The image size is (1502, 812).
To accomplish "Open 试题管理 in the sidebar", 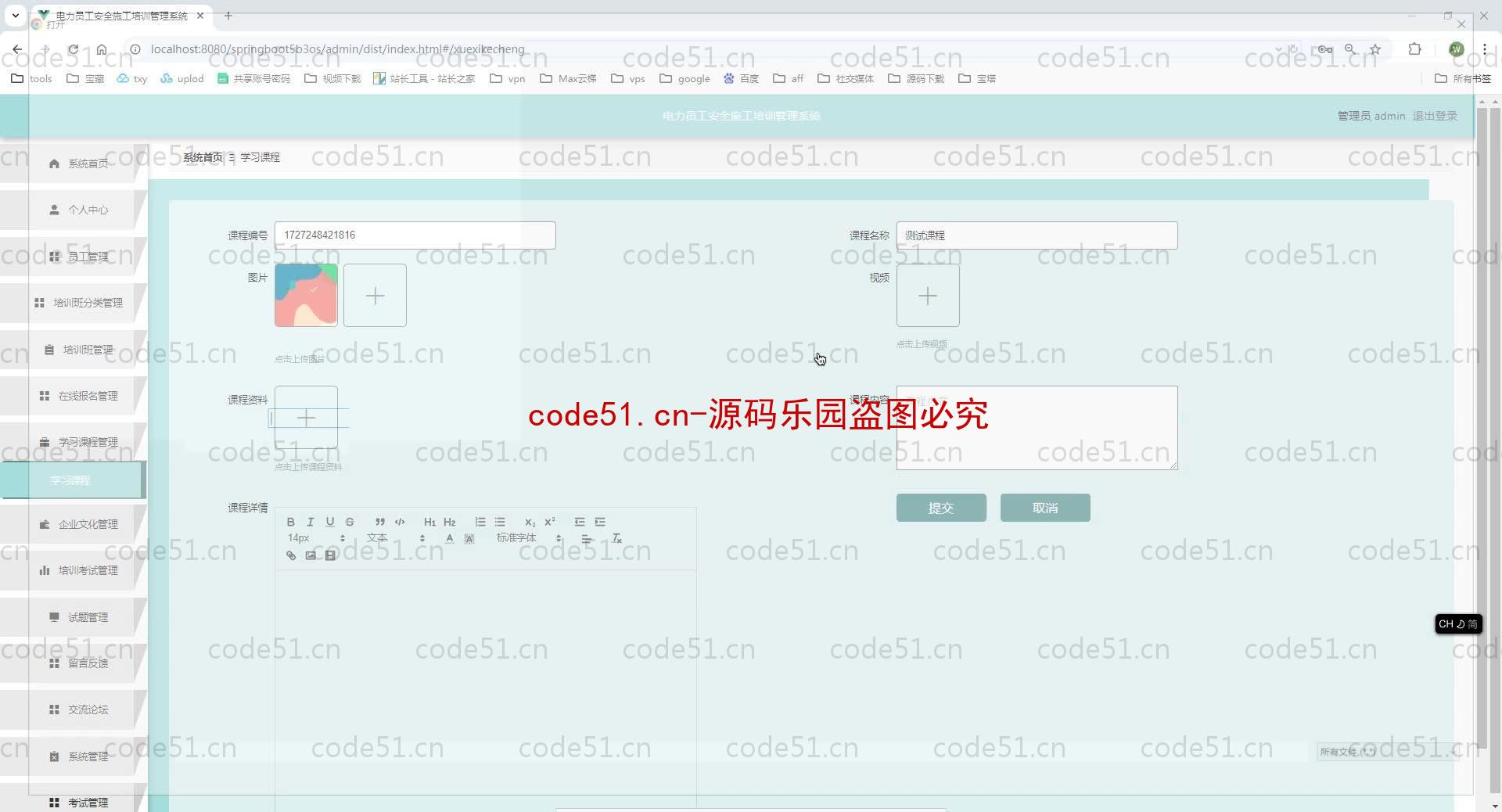I will (x=74, y=617).
